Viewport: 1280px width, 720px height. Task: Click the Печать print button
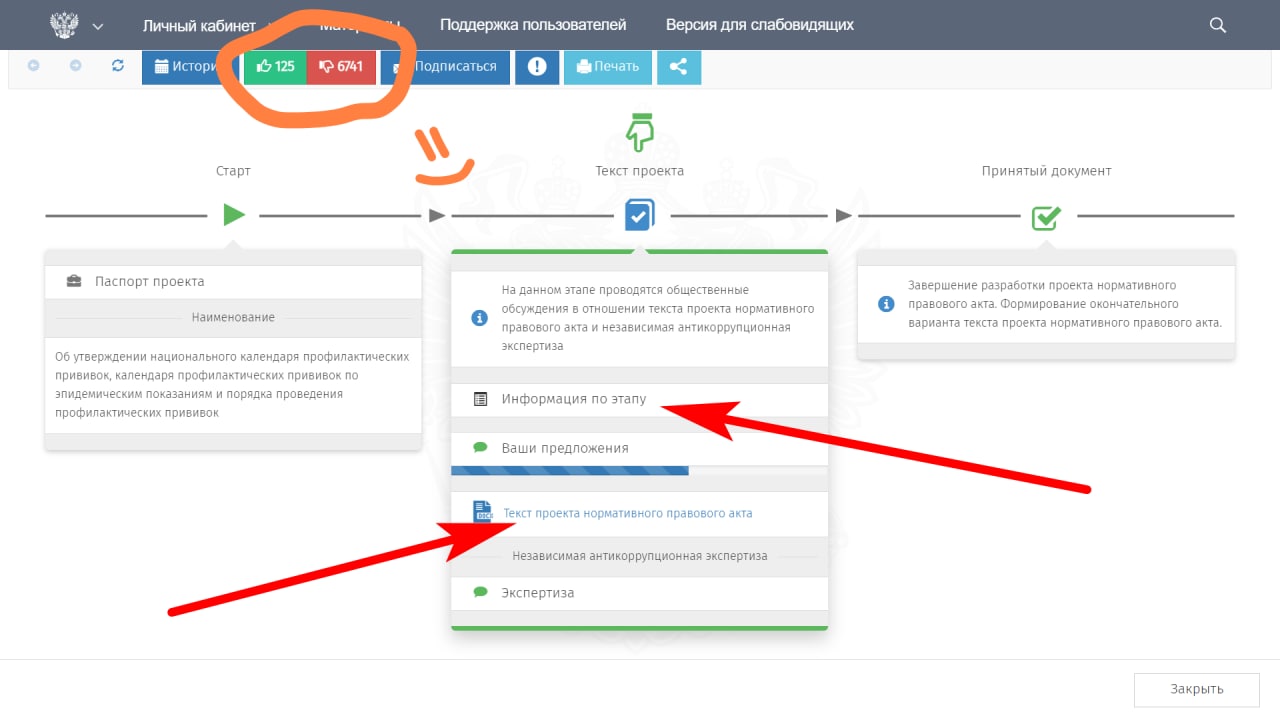coord(608,67)
